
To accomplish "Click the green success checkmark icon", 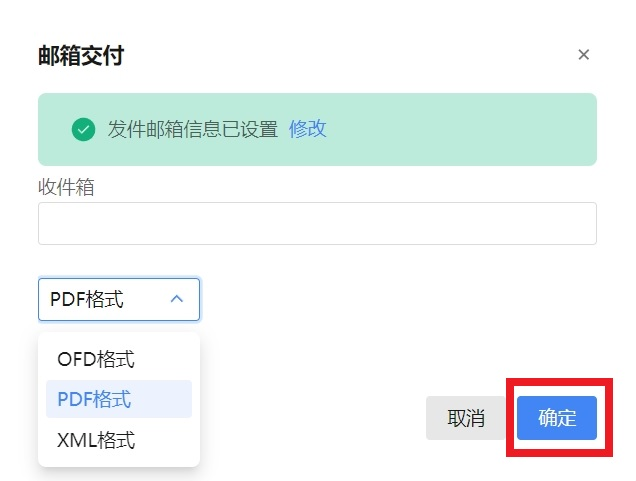I will point(84,129).
